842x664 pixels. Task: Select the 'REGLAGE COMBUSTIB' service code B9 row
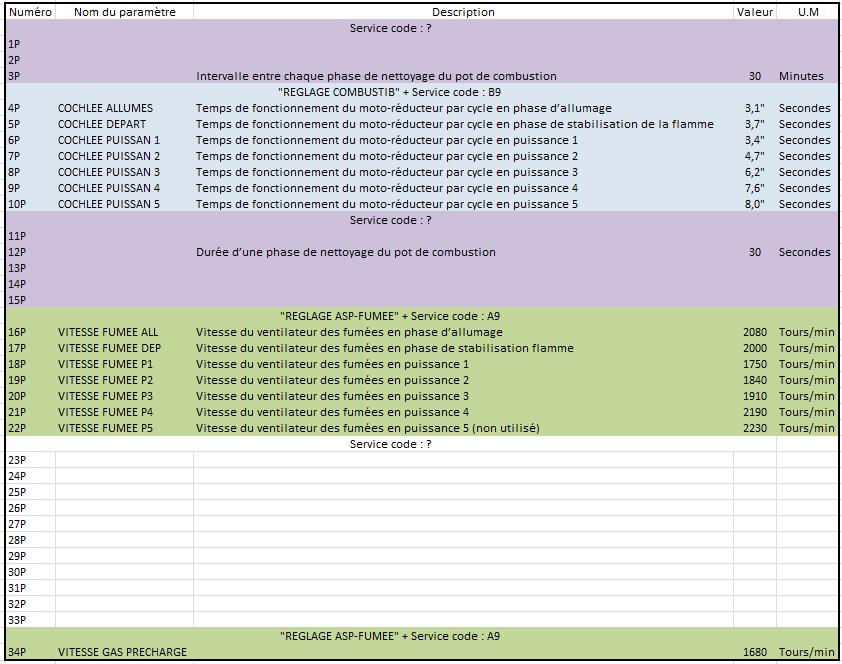(390, 92)
